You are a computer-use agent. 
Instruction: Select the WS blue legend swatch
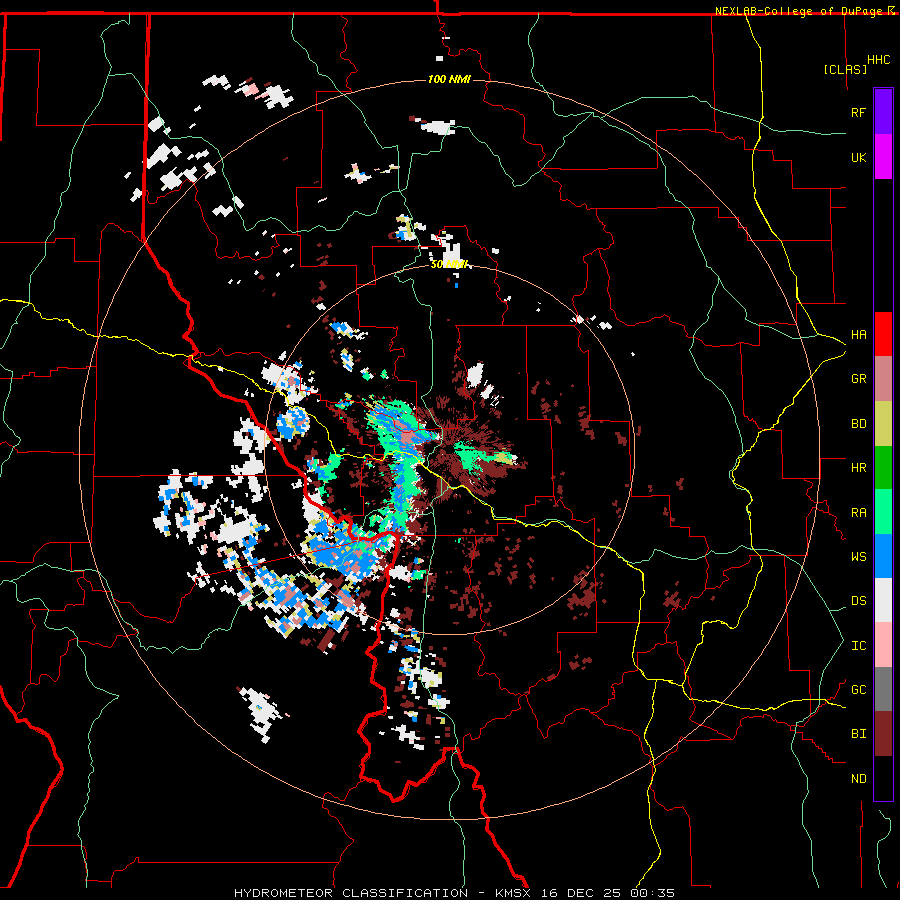point(883,556)
